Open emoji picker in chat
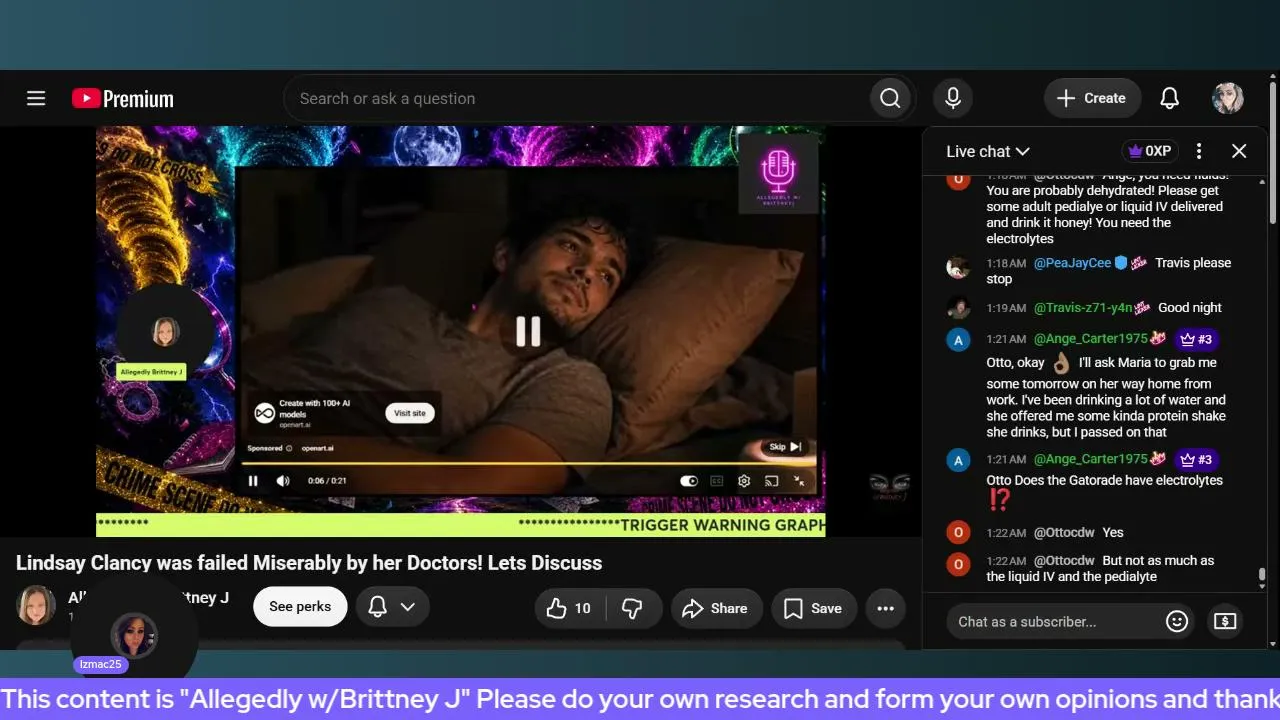 click(x=1177, y=621)
